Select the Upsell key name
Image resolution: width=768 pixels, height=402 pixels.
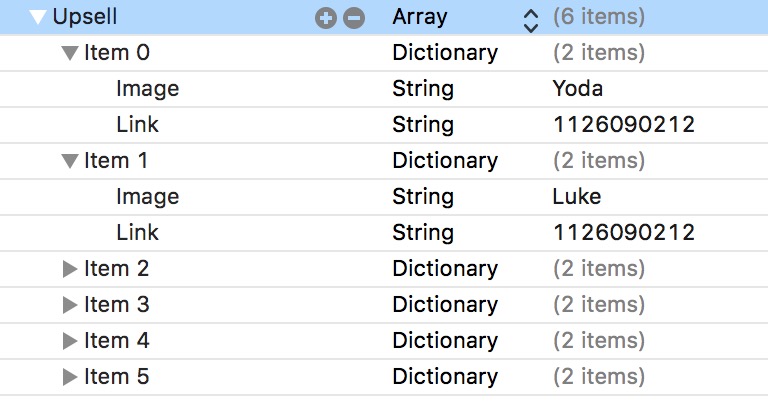click(87, 18)
